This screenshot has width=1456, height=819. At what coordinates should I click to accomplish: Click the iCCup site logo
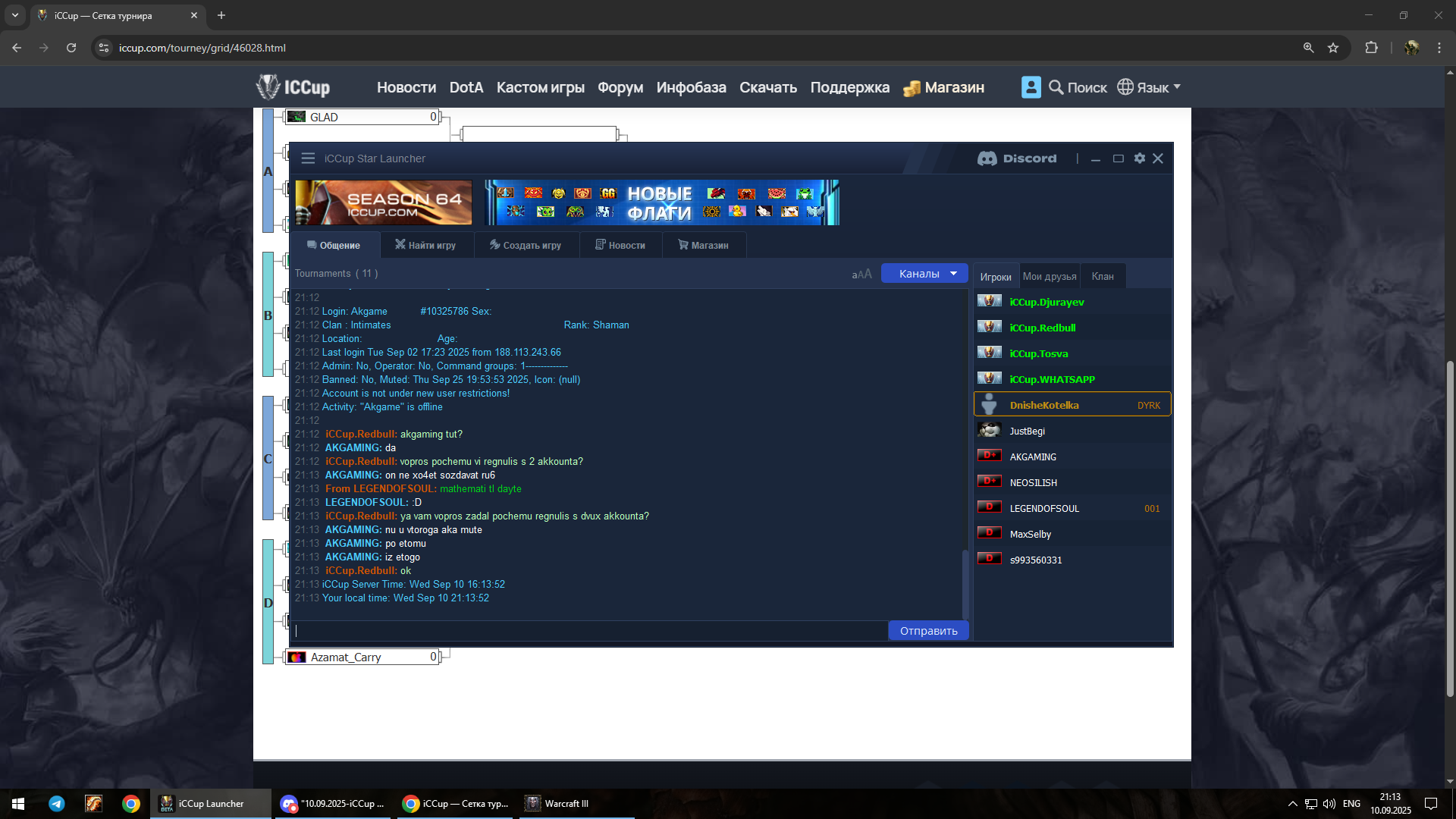[x=293, y=87]
